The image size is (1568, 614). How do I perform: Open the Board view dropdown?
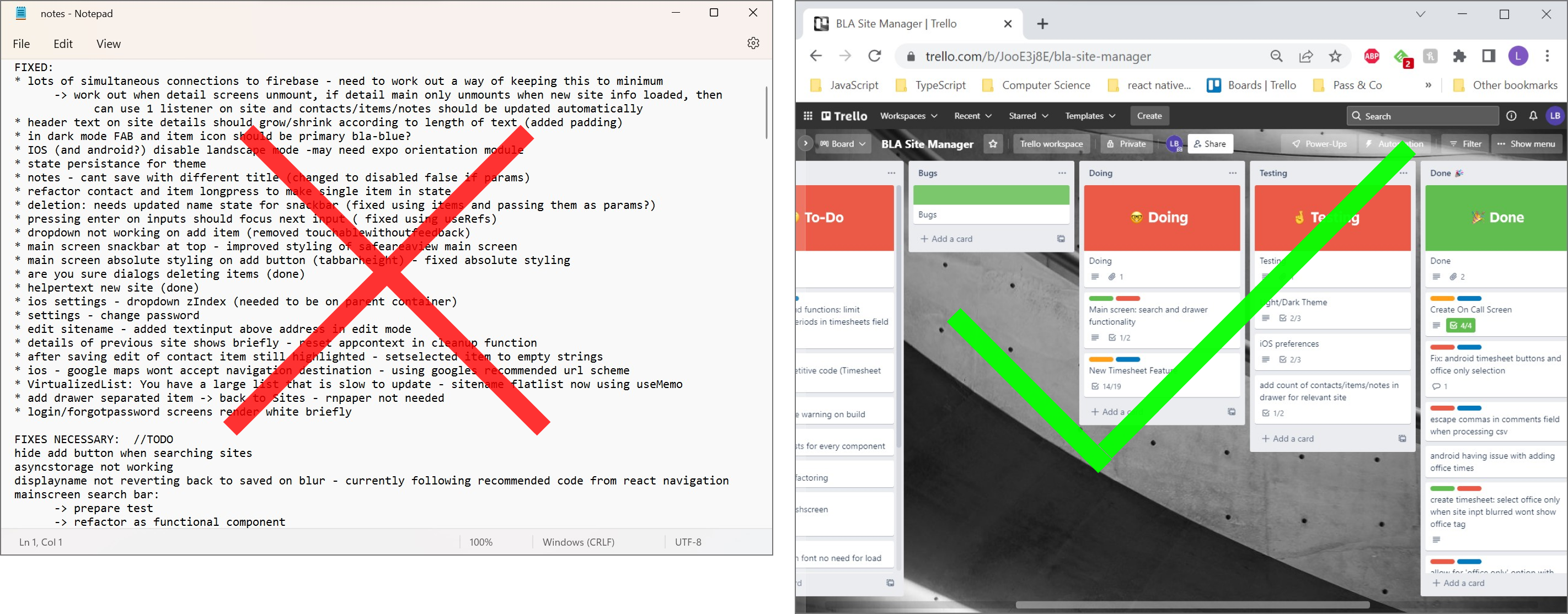click(842, 144)
